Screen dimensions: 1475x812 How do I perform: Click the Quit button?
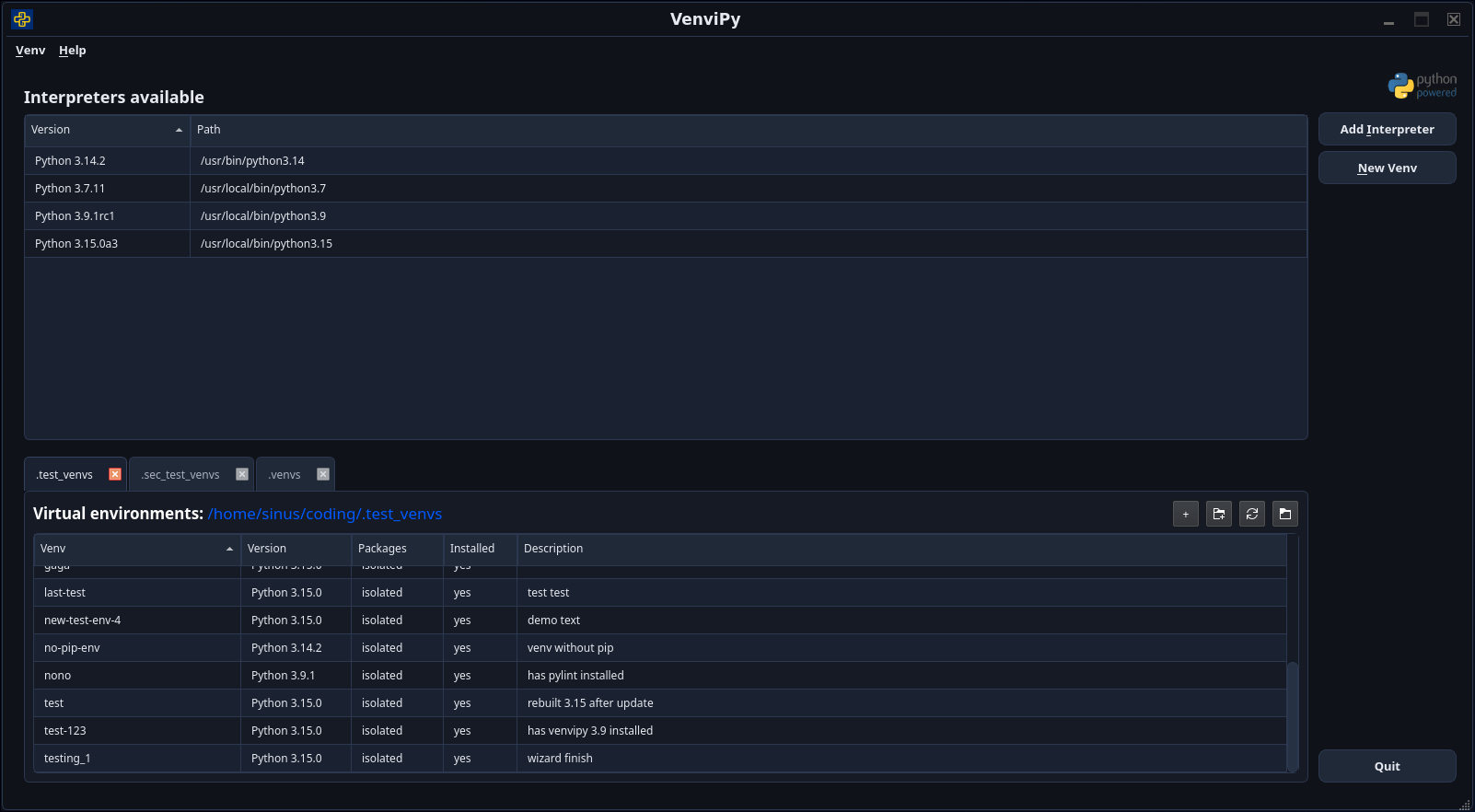pyautogui.click(x=1387, y=766)
